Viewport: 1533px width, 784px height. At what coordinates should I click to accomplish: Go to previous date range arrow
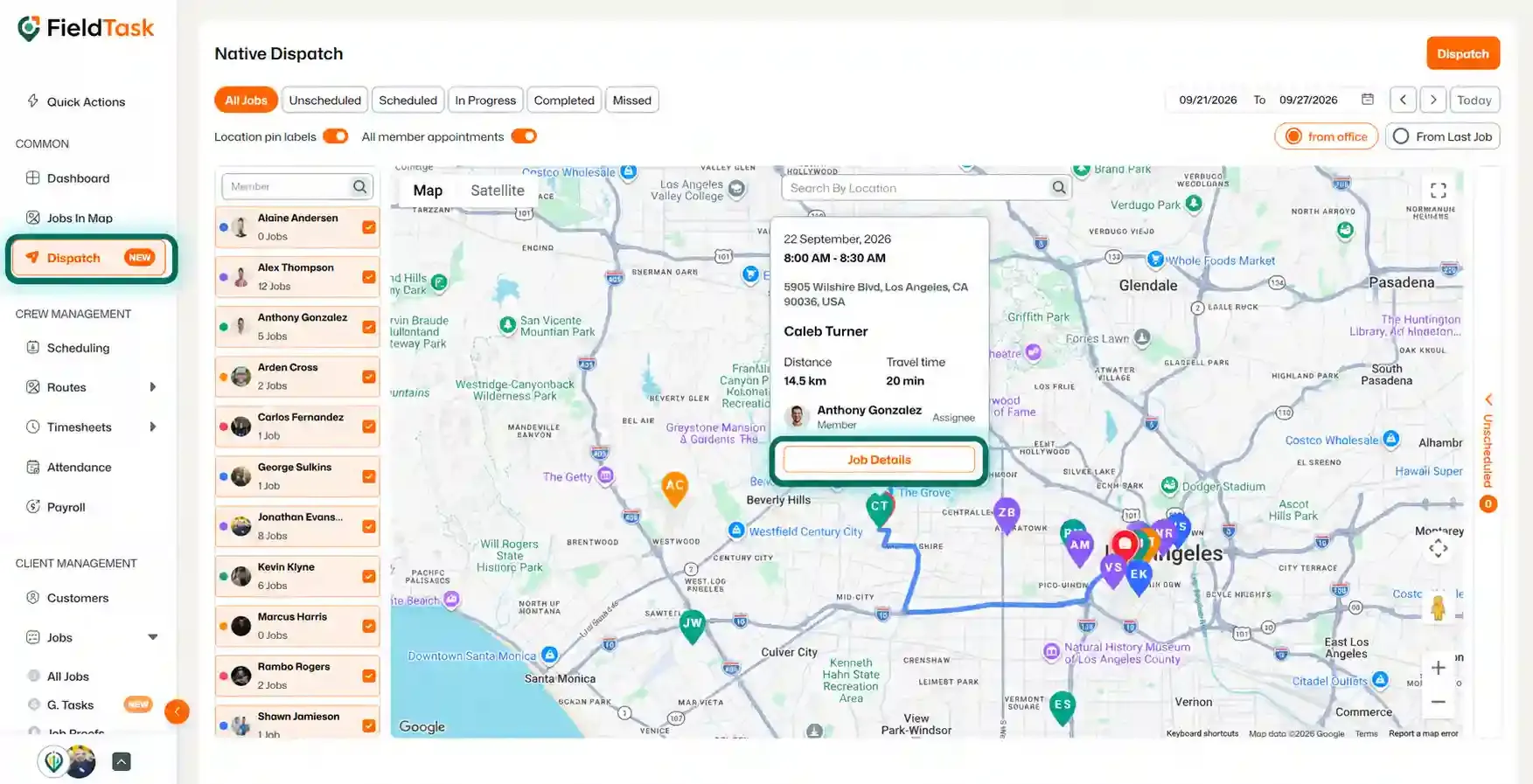(1403, 100)
